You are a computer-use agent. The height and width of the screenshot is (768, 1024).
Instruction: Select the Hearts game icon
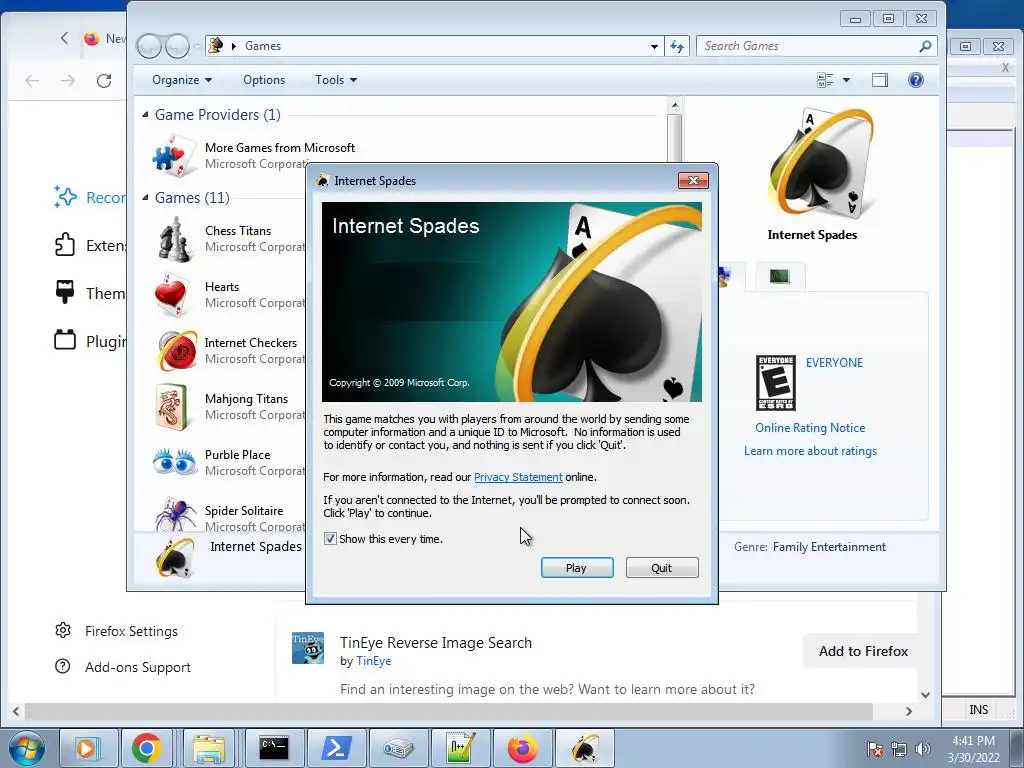[171, 295]
